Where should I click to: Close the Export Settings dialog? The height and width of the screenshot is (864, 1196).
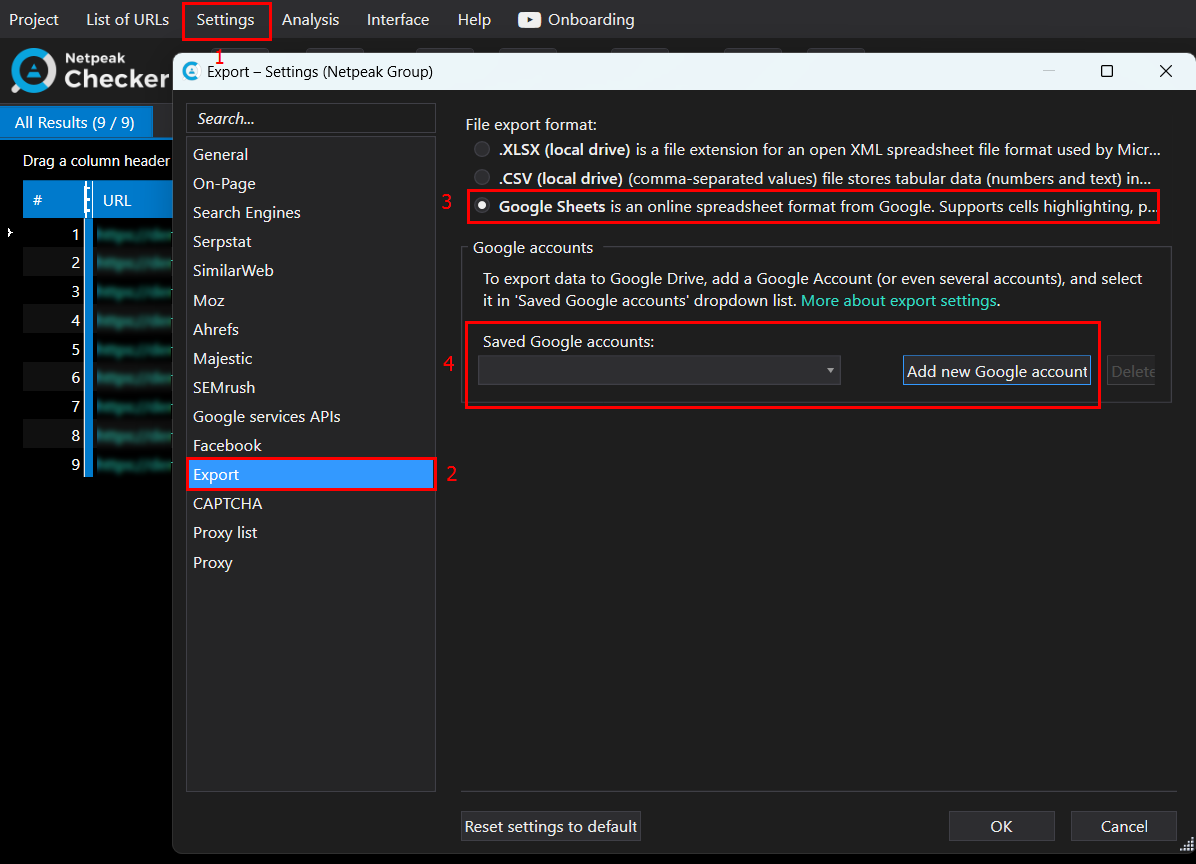pyautogui.click(x=1165, y=71)
